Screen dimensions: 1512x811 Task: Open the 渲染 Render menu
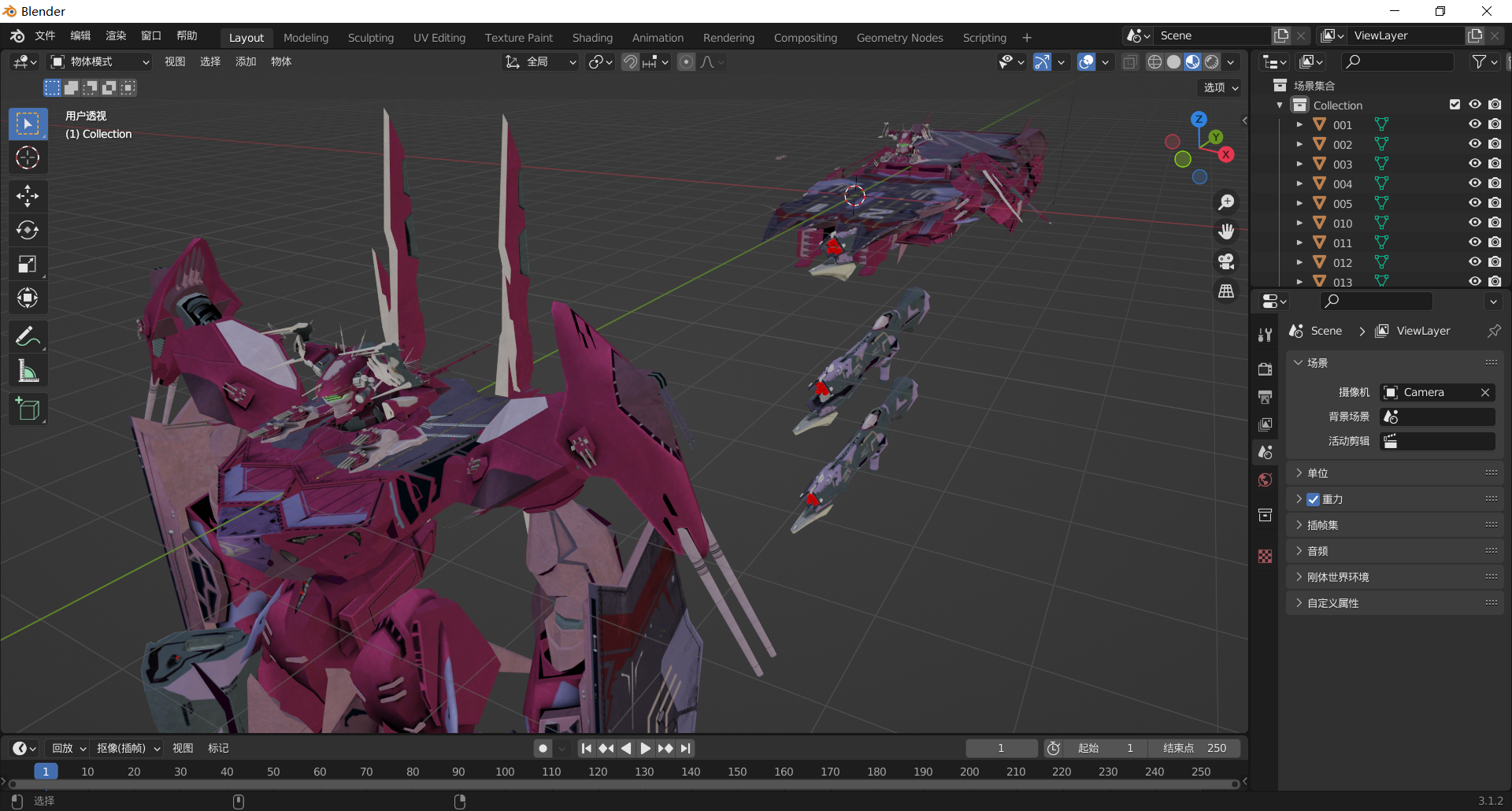[x=116, y=36]
